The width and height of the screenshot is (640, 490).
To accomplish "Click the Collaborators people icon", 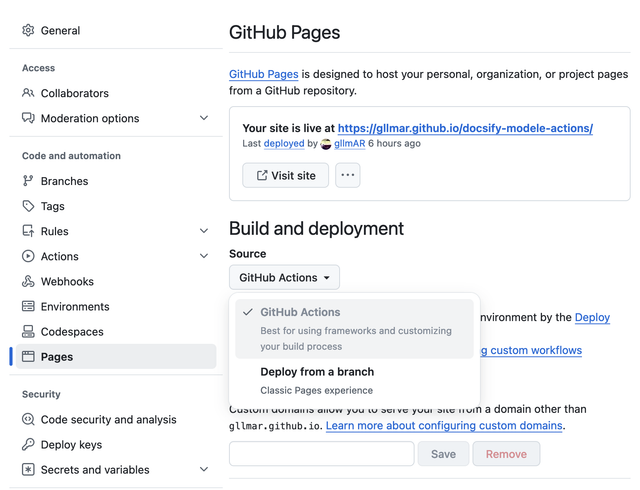I will [28, 93].
